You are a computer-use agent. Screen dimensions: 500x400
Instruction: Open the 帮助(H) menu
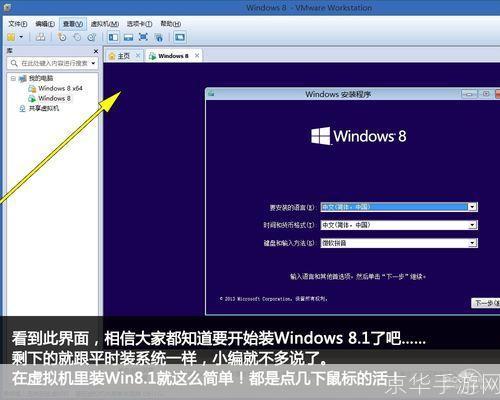(x=171, y=24)
